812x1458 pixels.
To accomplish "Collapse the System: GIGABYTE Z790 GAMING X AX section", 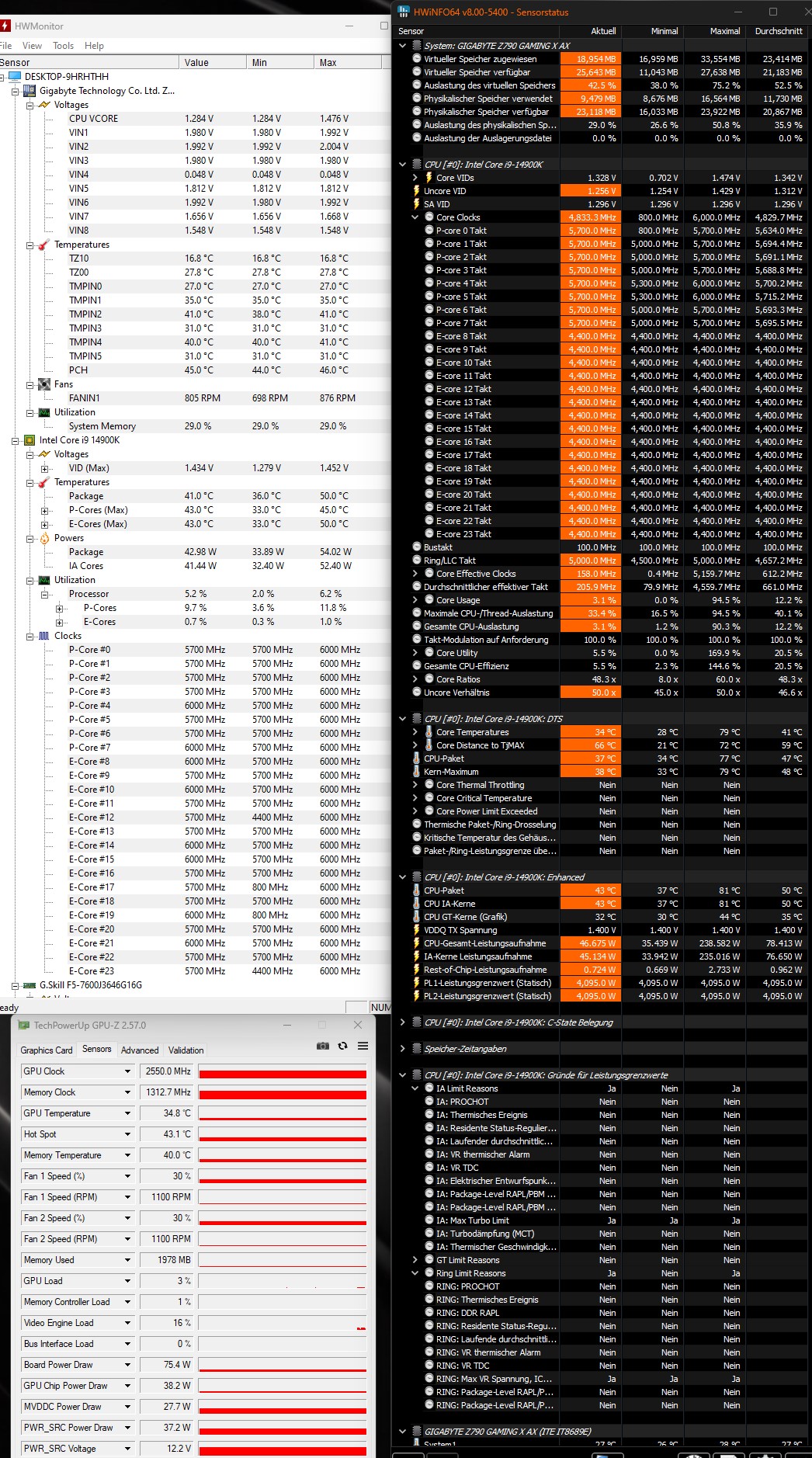I will pyautogui.click(x=402, y=46).
